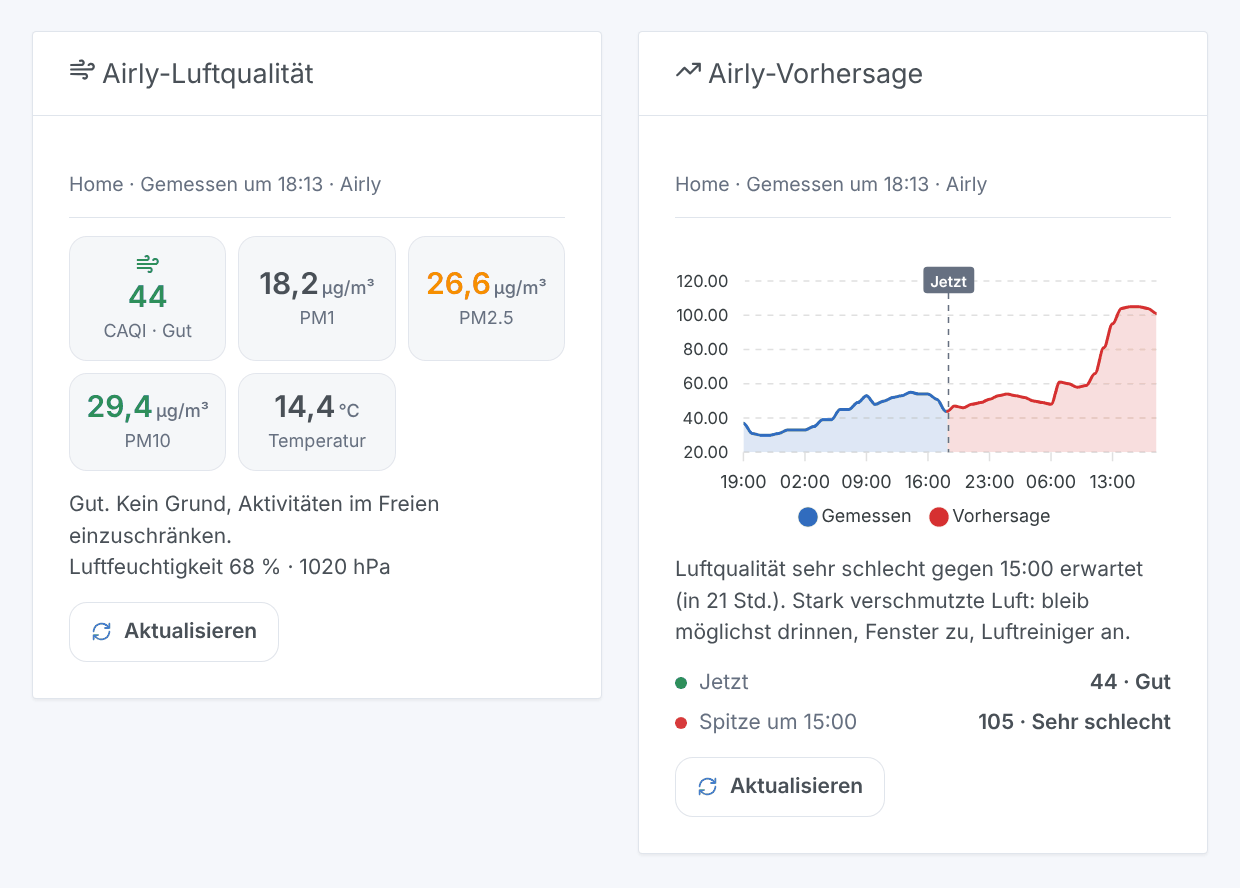This screenshot has width=1240, height=888.
Task: Click the trend arrow icon beside Airly-Vorhersage
Action: click(688, 71)
